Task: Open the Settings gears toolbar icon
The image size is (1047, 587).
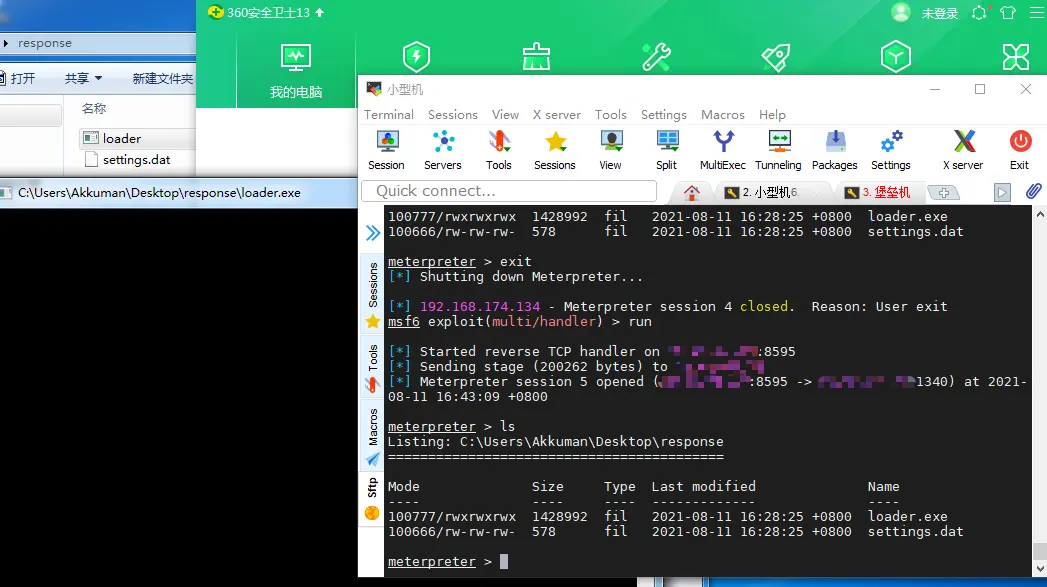Action: coord(891,150)
